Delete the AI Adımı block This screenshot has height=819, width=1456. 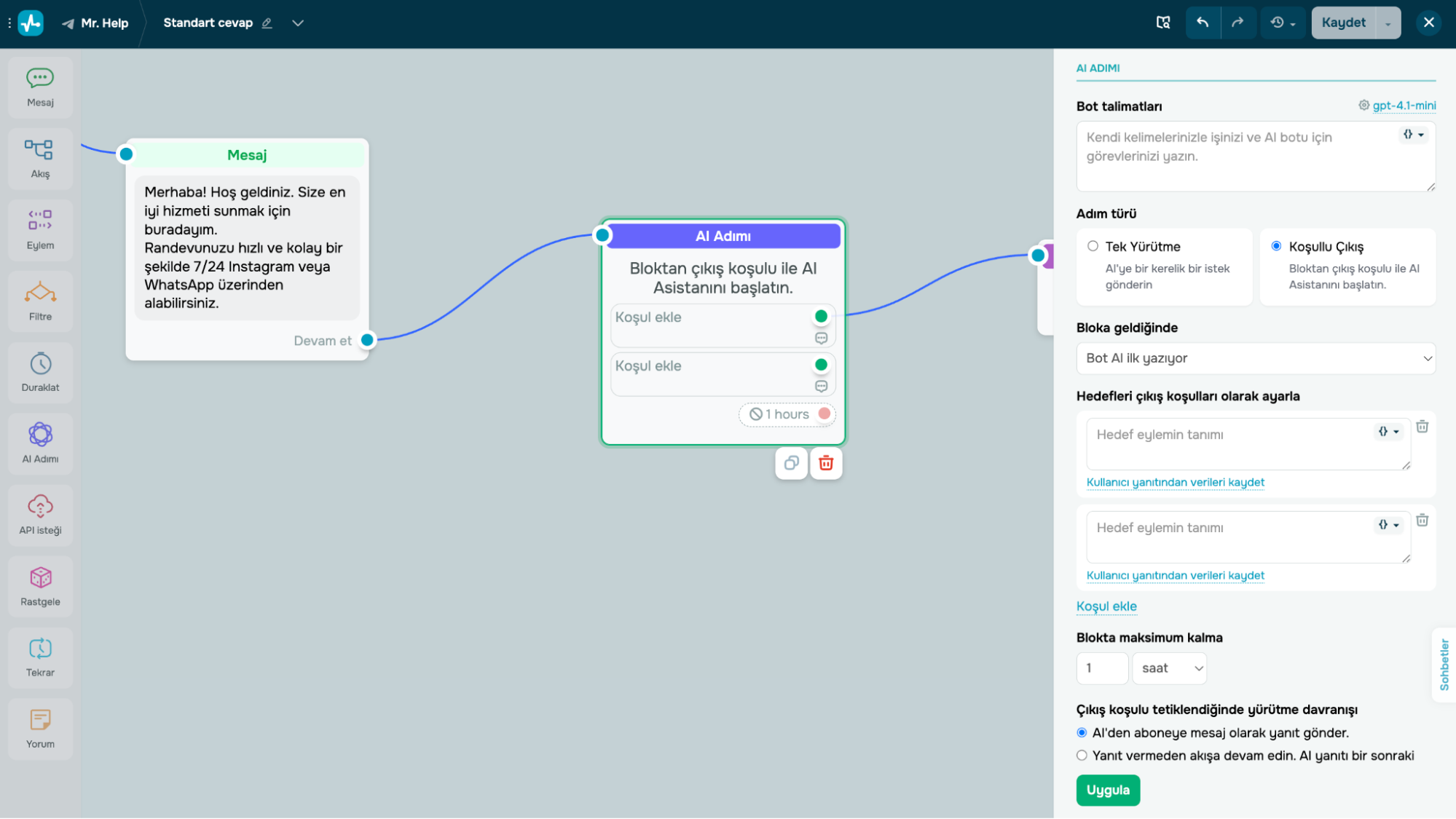point(825,463)
